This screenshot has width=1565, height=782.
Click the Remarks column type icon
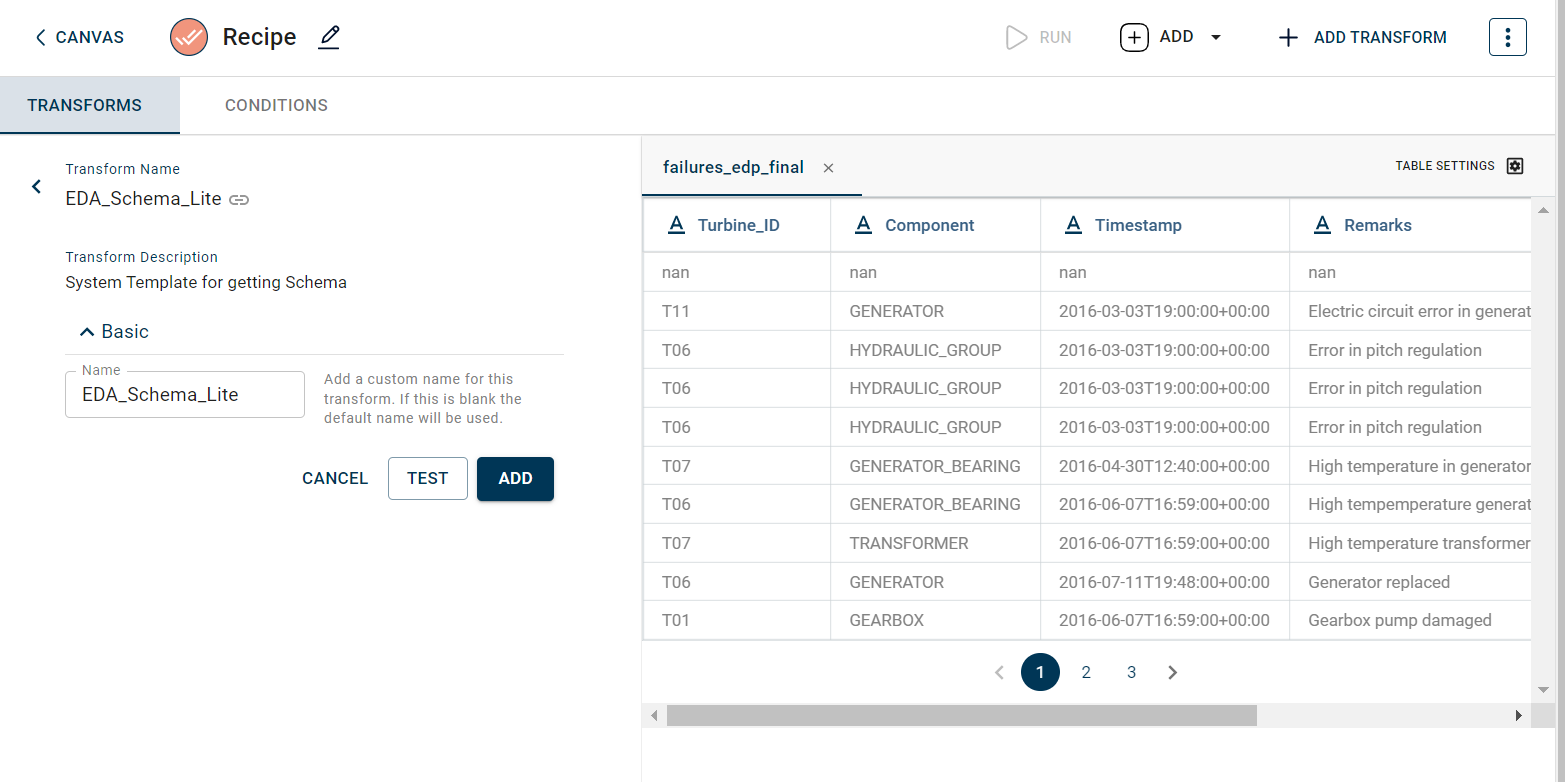[x=1322, y=225]
